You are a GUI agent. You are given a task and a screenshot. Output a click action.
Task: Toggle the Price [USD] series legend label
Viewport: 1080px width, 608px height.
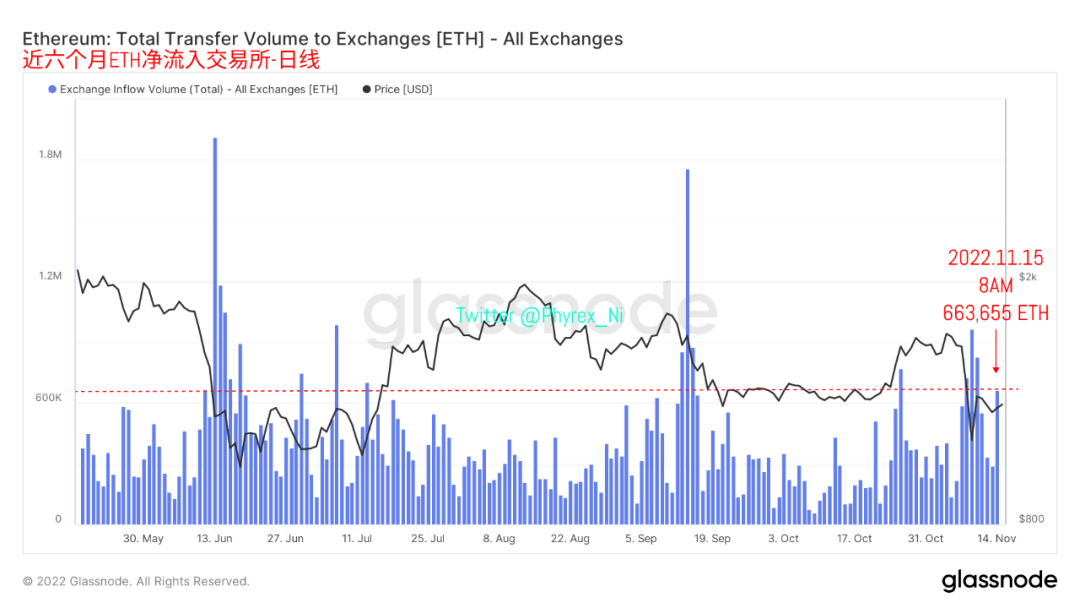tap(403, 90)
